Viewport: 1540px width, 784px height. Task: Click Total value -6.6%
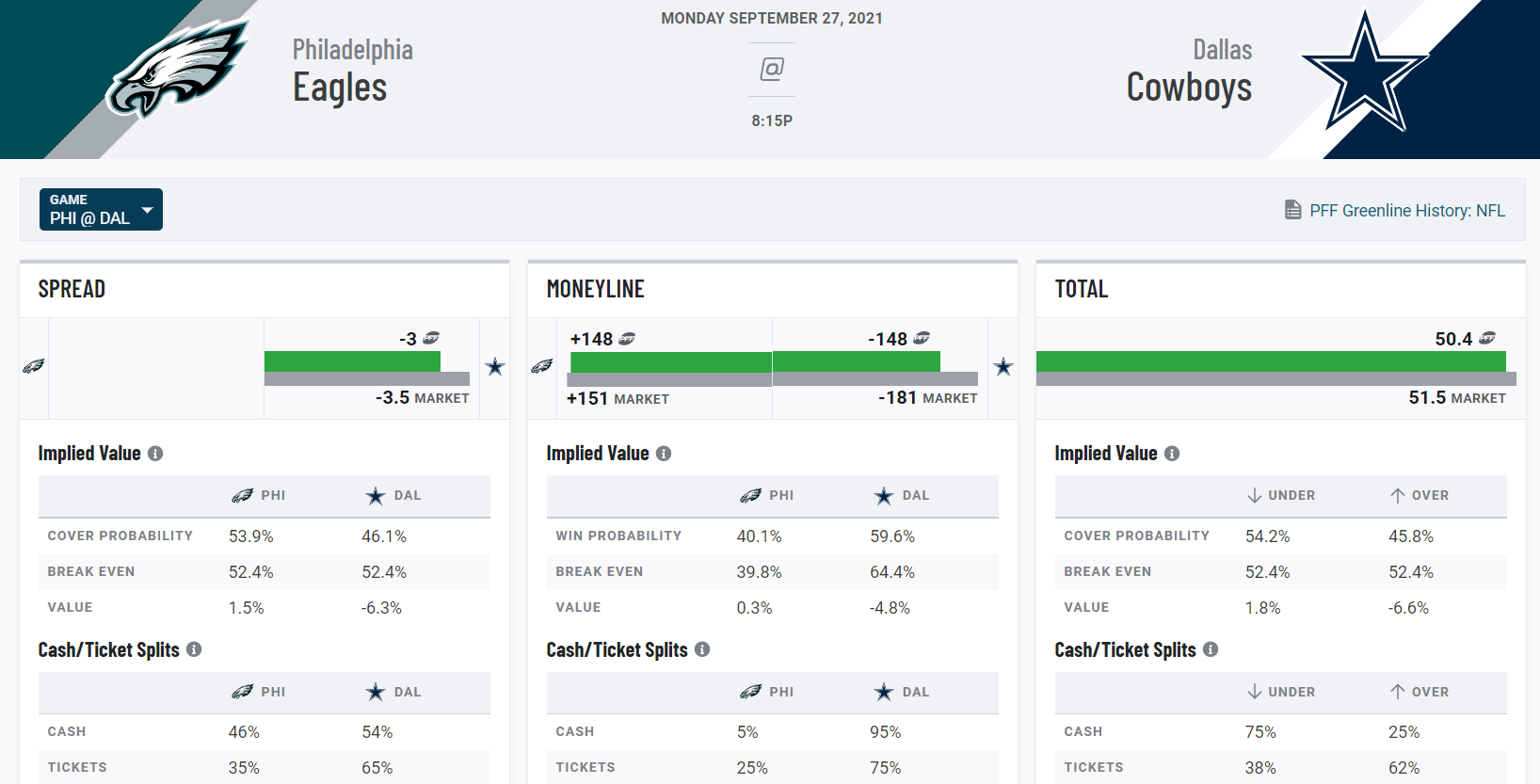point(1408,608)
